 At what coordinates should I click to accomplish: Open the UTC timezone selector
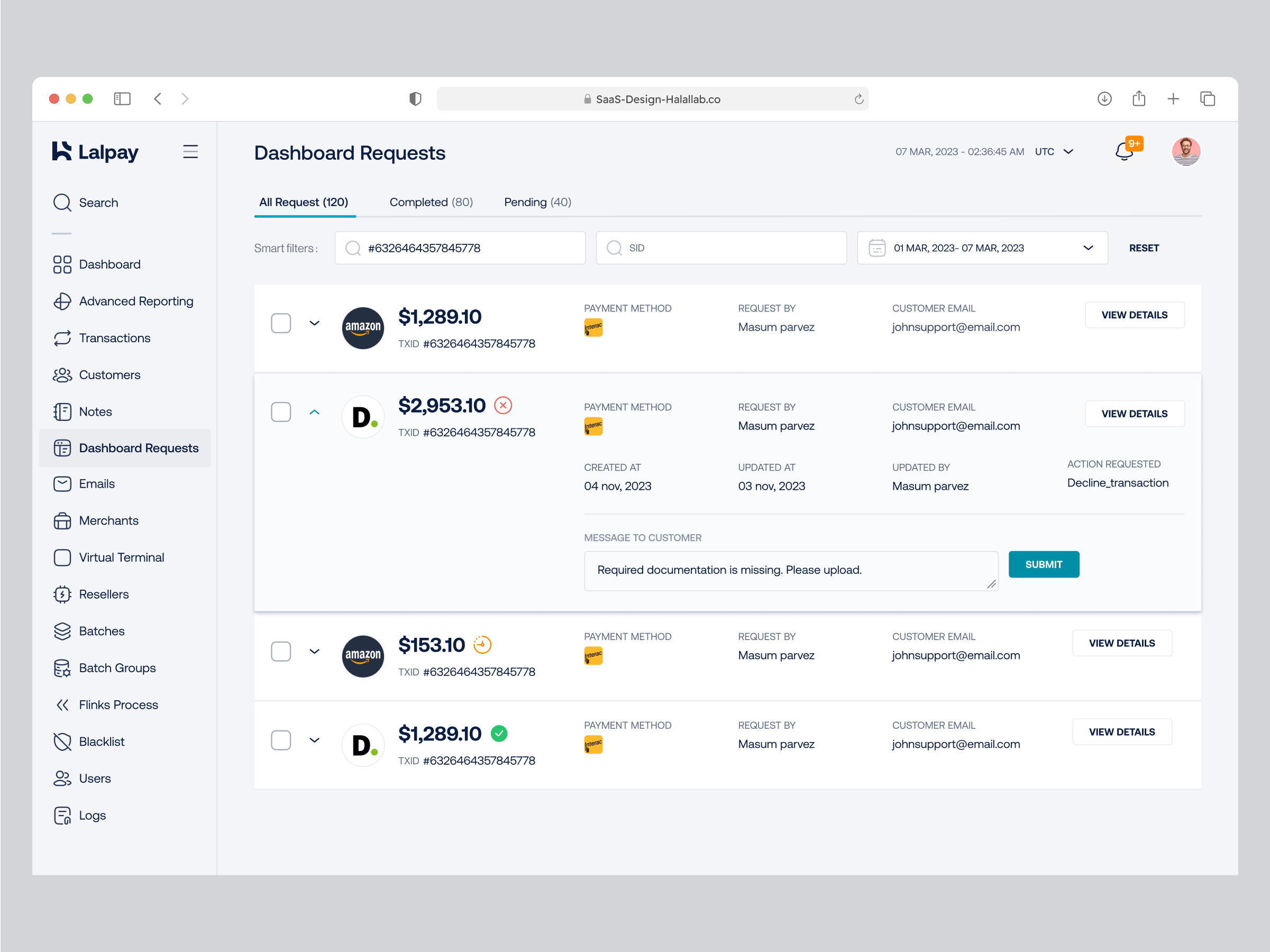[x=1054, y=151]
